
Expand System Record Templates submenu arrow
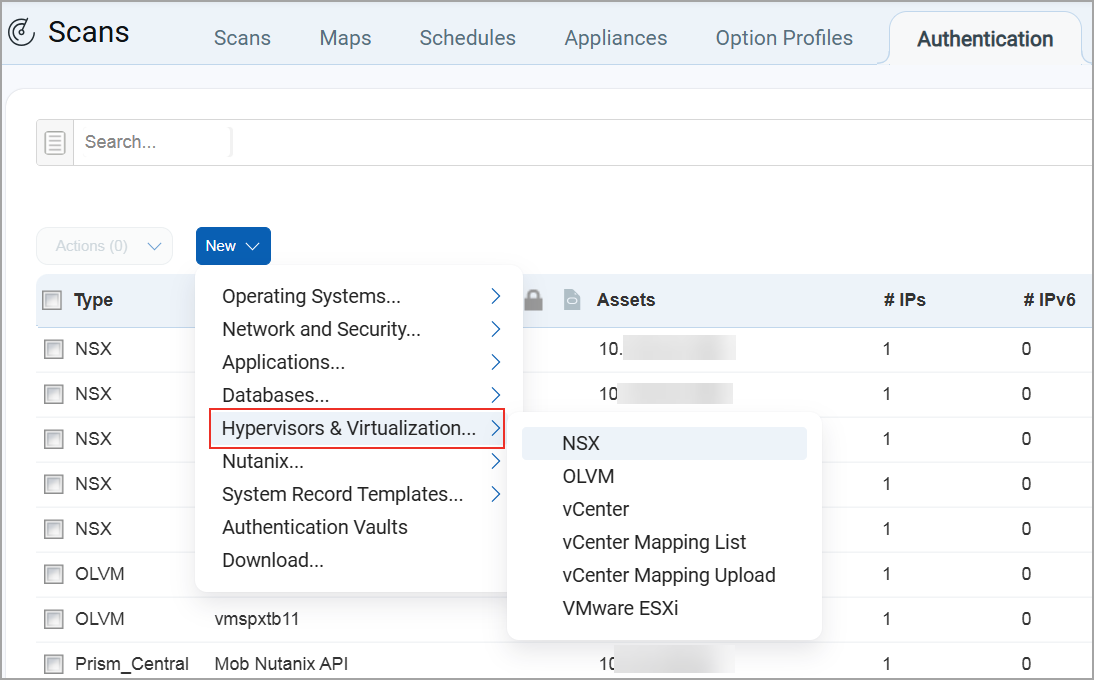[495, 494]
